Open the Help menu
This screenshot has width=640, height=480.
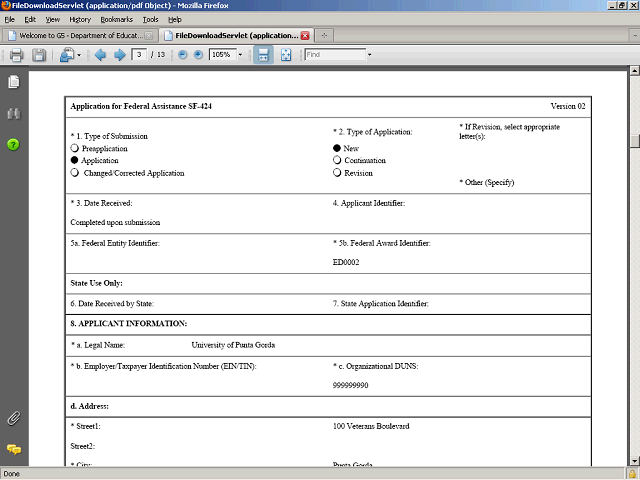click(175, 19)
